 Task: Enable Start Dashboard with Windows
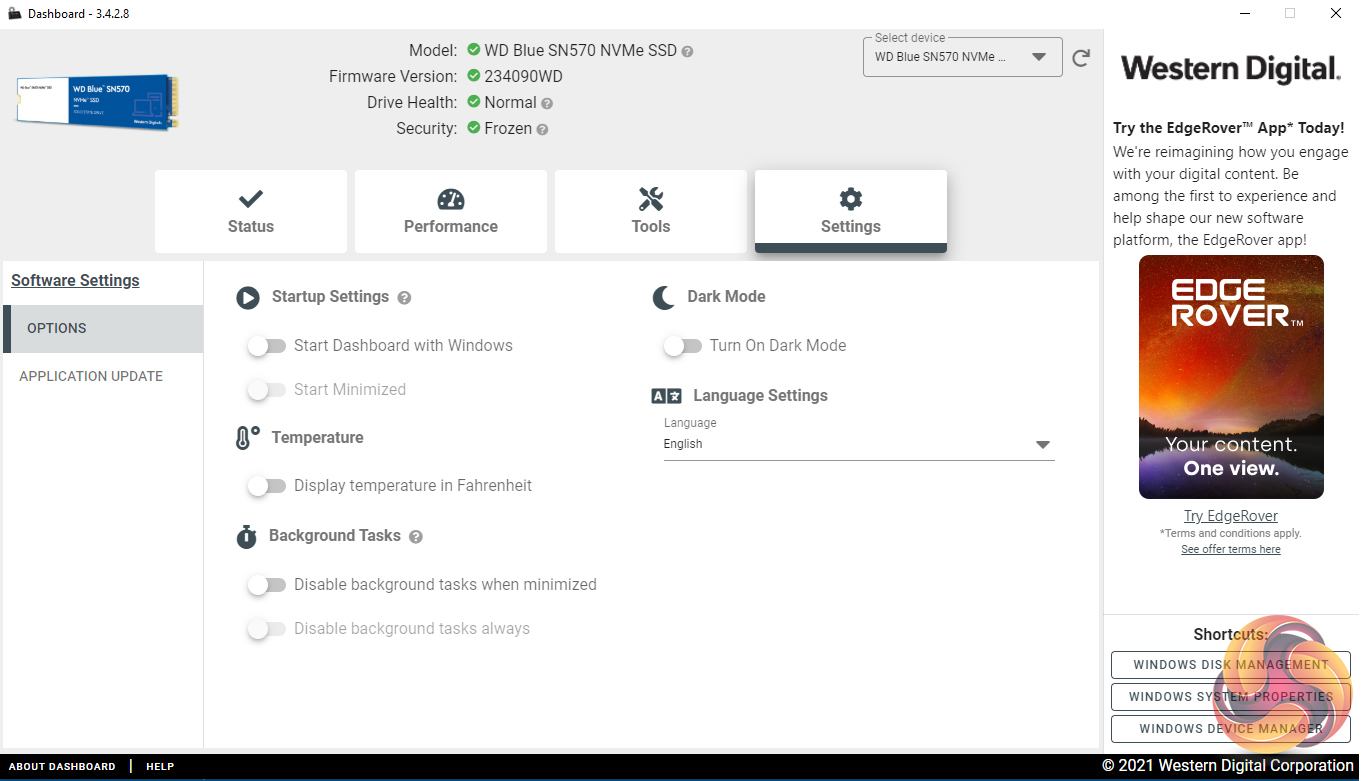tap(267, 346)
